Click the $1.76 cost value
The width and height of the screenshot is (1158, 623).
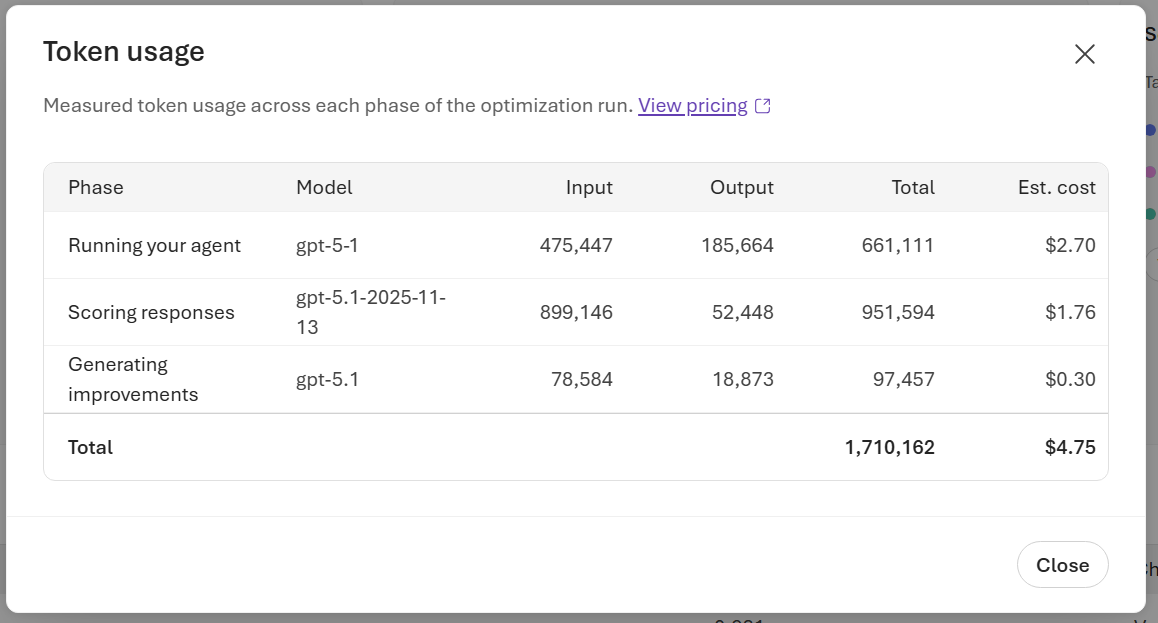pos(1070,312)
